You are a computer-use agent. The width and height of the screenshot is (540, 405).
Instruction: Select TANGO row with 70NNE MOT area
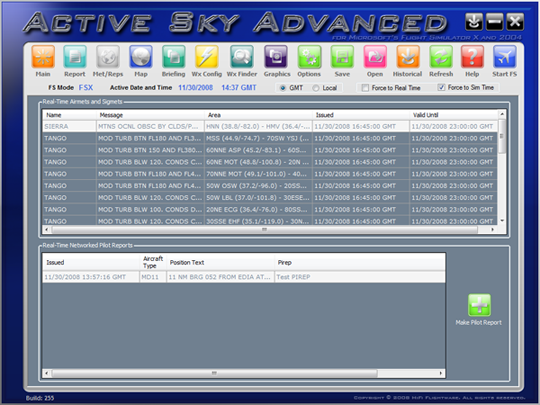pyautogui.click(x=270, y=174)
